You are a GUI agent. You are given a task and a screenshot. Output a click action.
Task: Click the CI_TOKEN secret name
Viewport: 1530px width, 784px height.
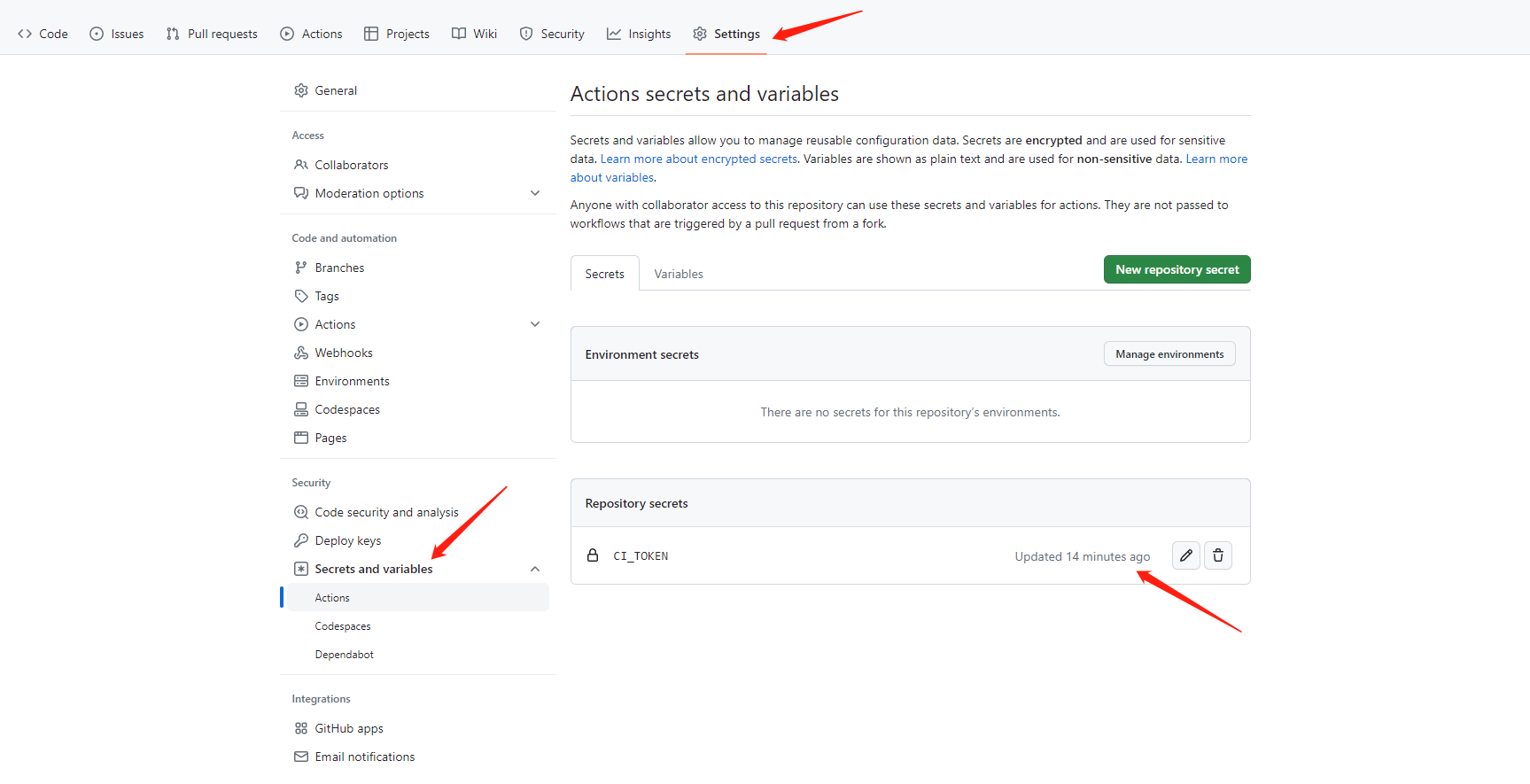coord(641,556)
